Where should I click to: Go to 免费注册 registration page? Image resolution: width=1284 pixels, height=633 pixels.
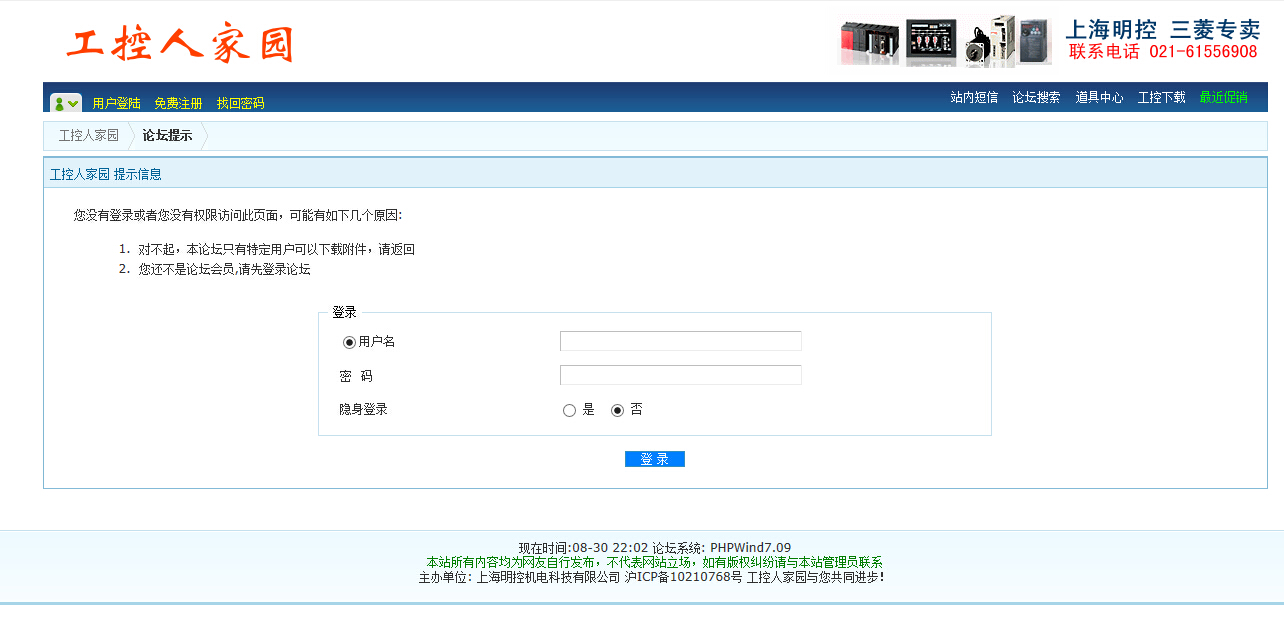(x=178, y=103)
